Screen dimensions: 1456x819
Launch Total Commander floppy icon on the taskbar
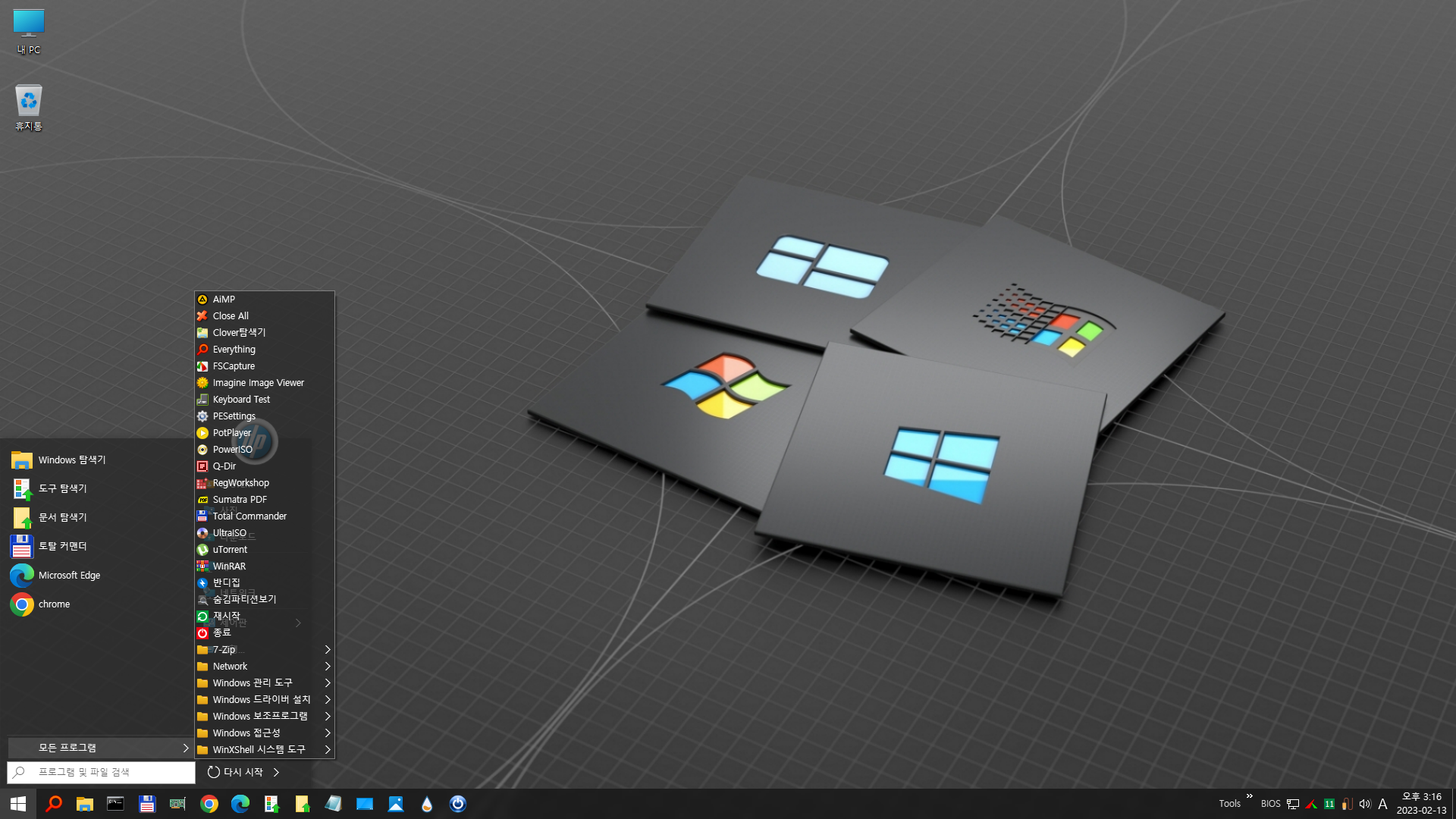tap(147, 804)
